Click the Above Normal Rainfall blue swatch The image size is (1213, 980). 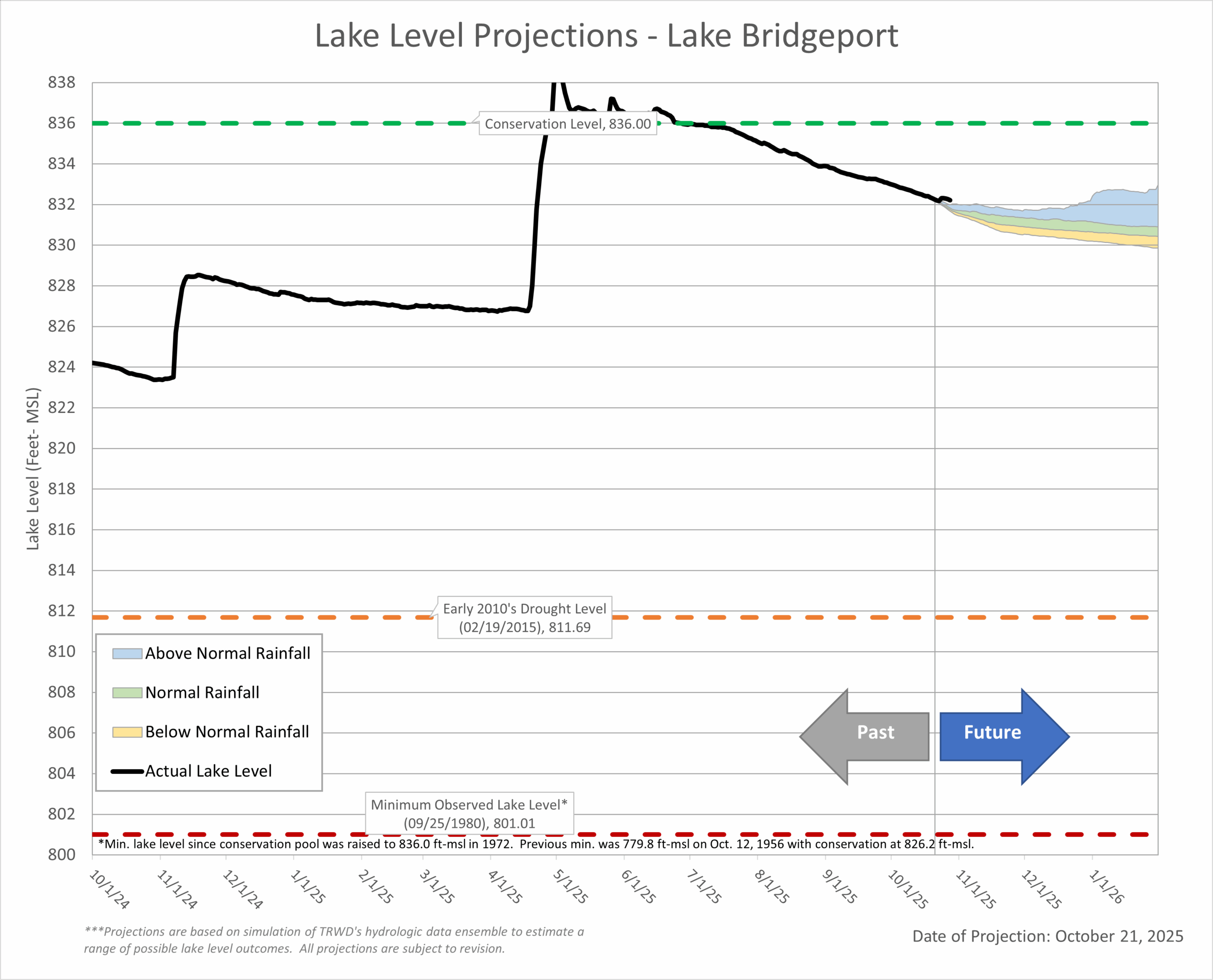(x=127, y=654)
